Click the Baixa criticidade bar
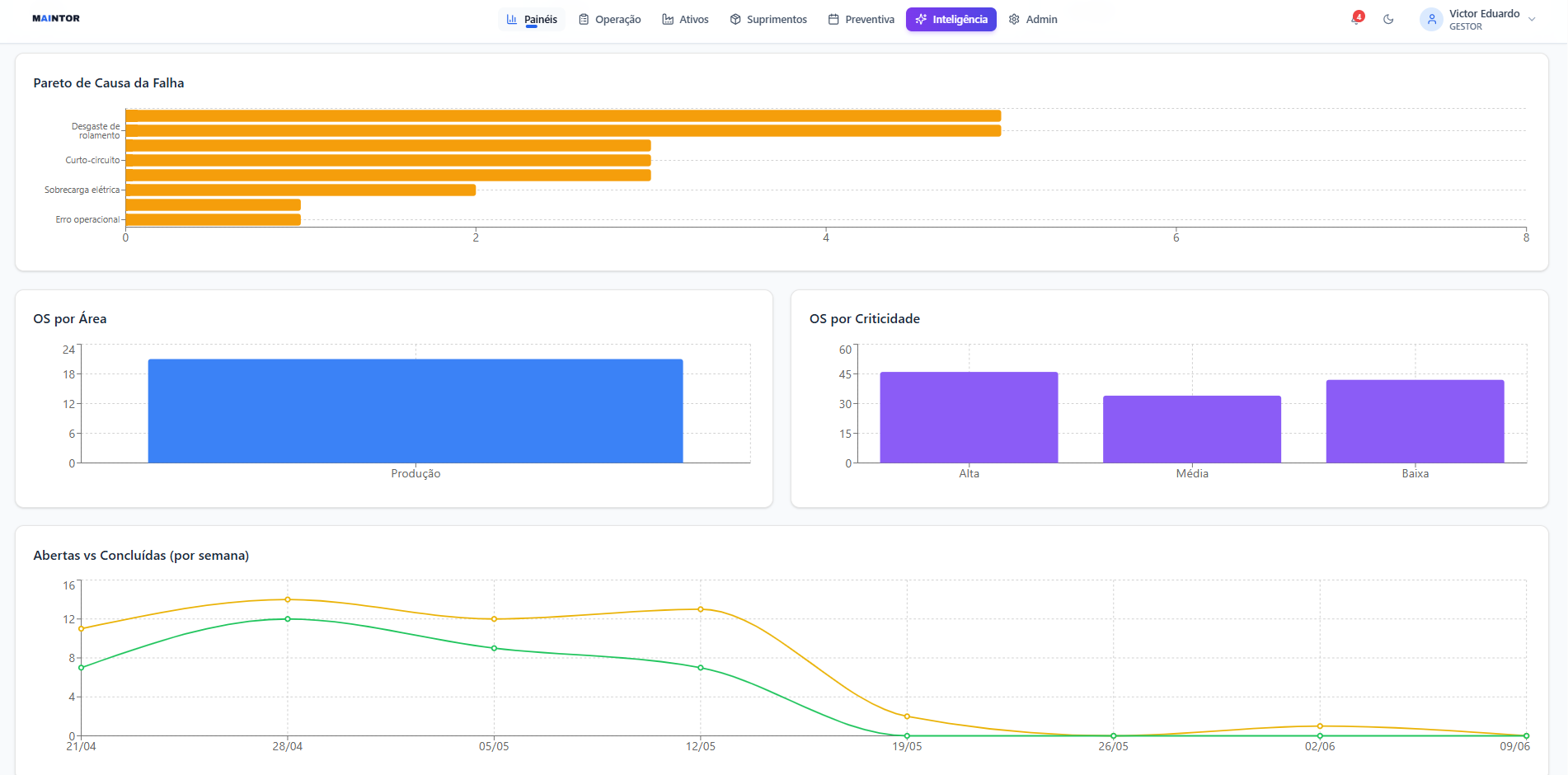 click(1415, 421)
